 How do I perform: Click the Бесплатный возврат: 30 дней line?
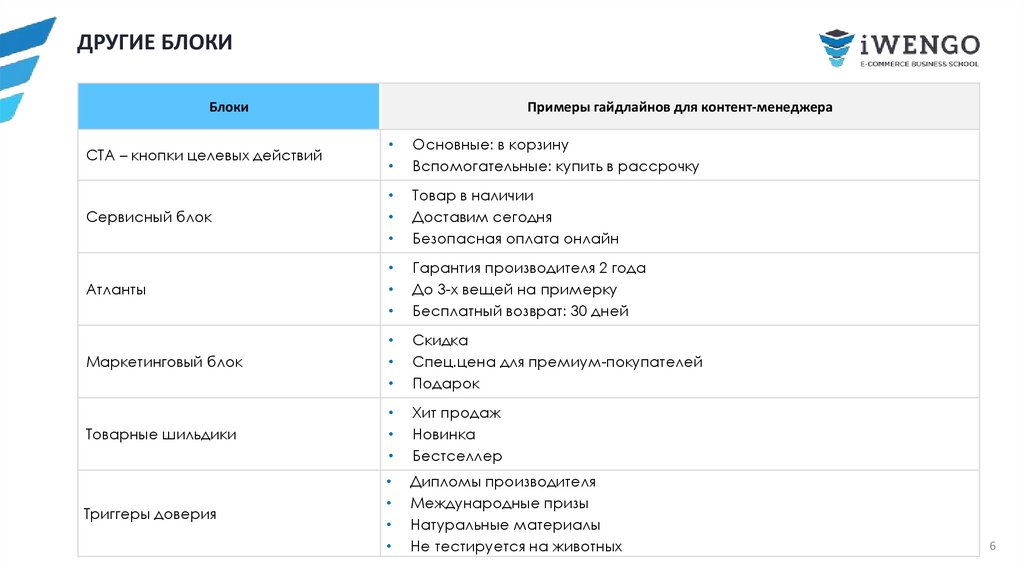(x=520, y=311)
